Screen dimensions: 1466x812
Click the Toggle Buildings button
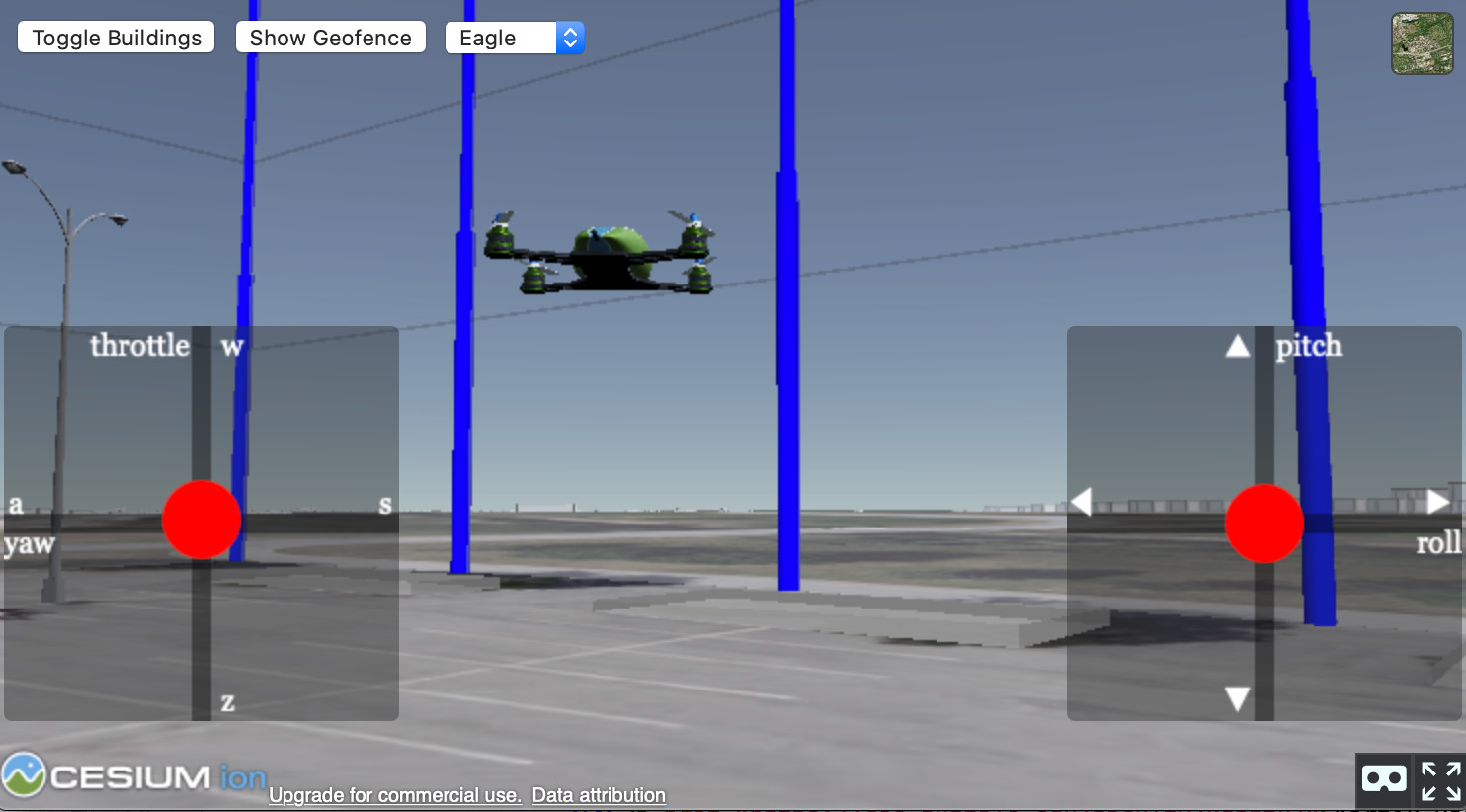point(117,38)
